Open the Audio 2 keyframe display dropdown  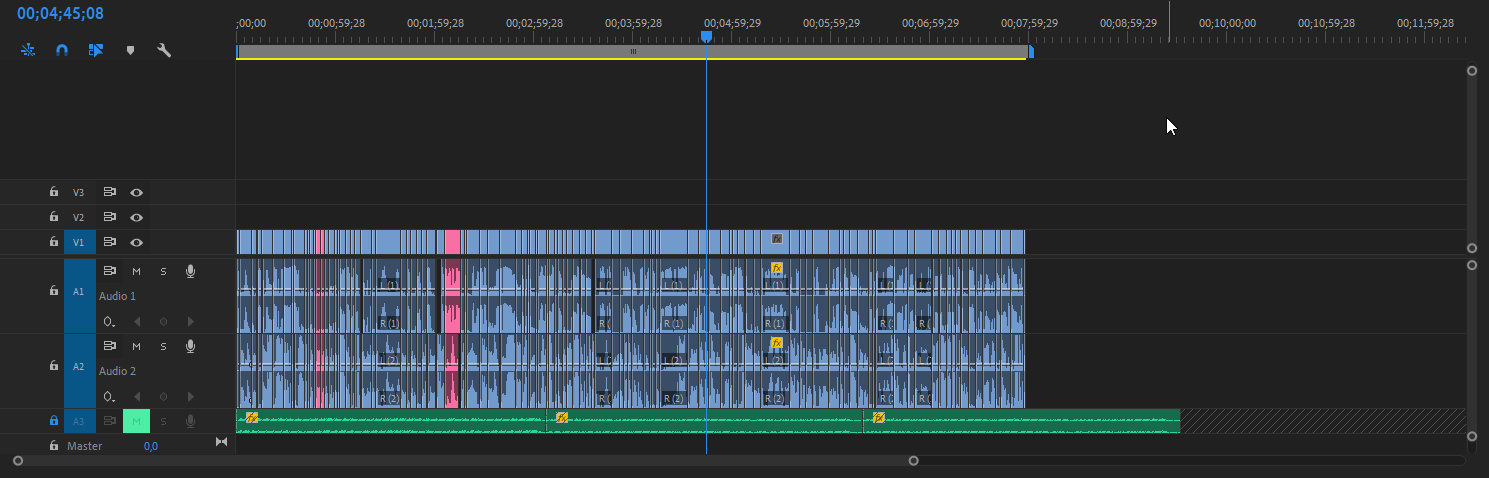pos(109,397)
